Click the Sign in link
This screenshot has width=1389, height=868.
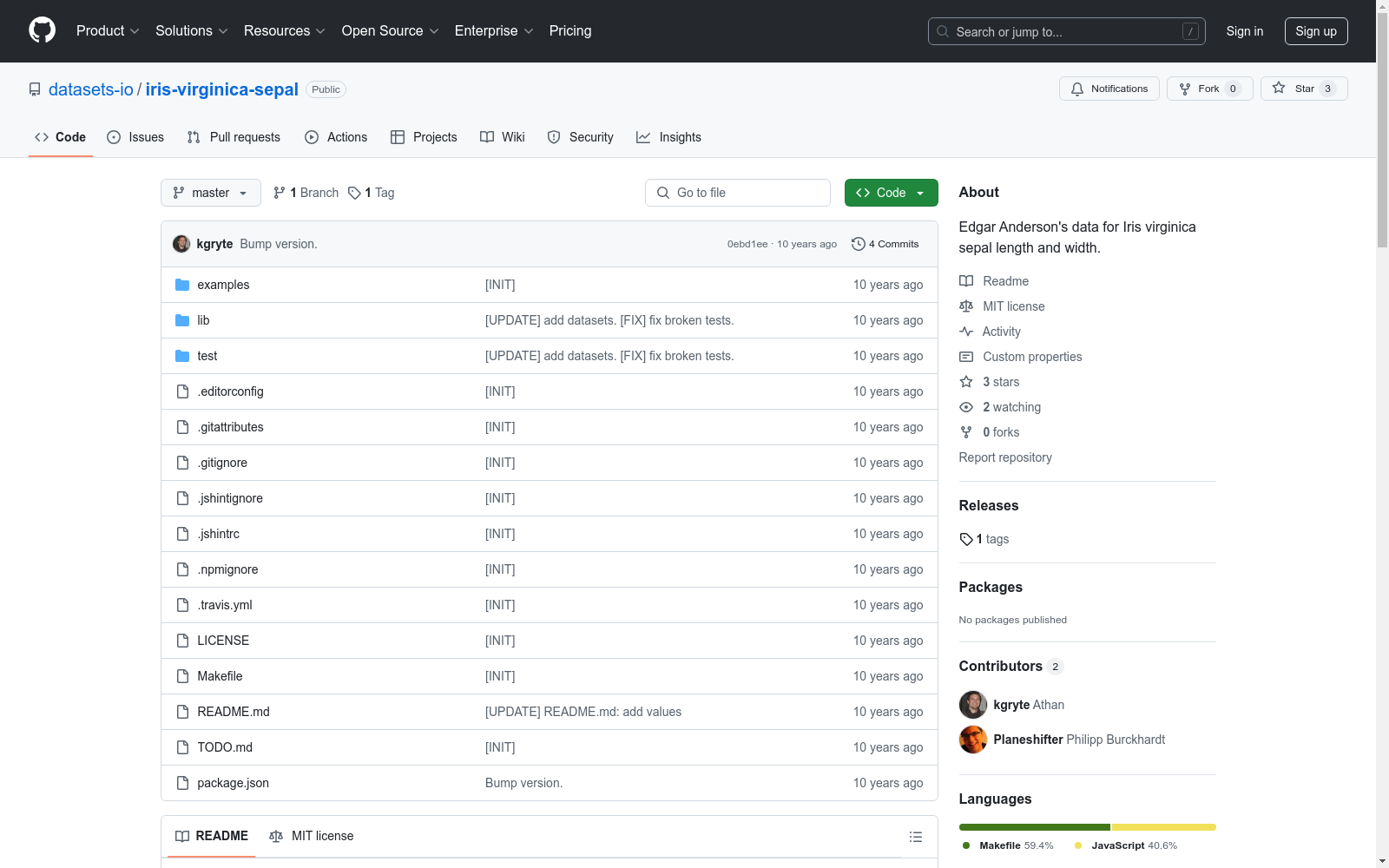click(1245, 31)
